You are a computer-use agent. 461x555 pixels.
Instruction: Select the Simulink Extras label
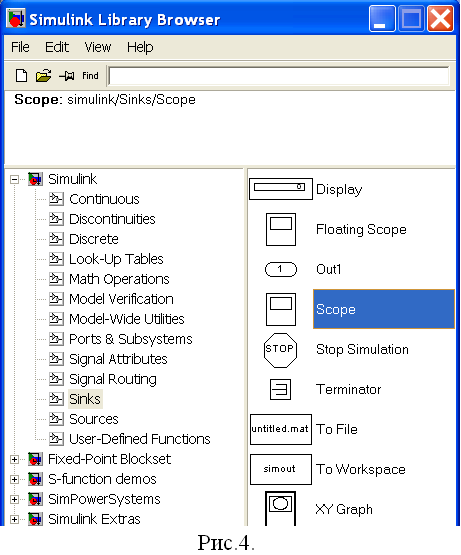coord(94,519)
